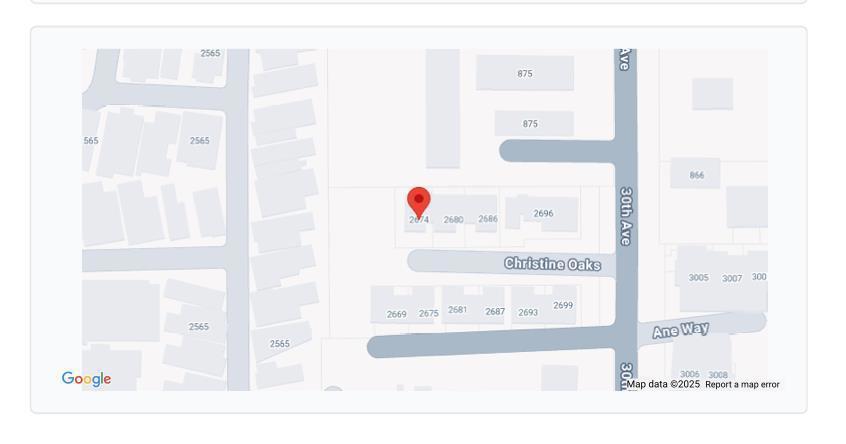Click the red location pin marker
Screen dimensions: 846x444
[x=419, y=203]
